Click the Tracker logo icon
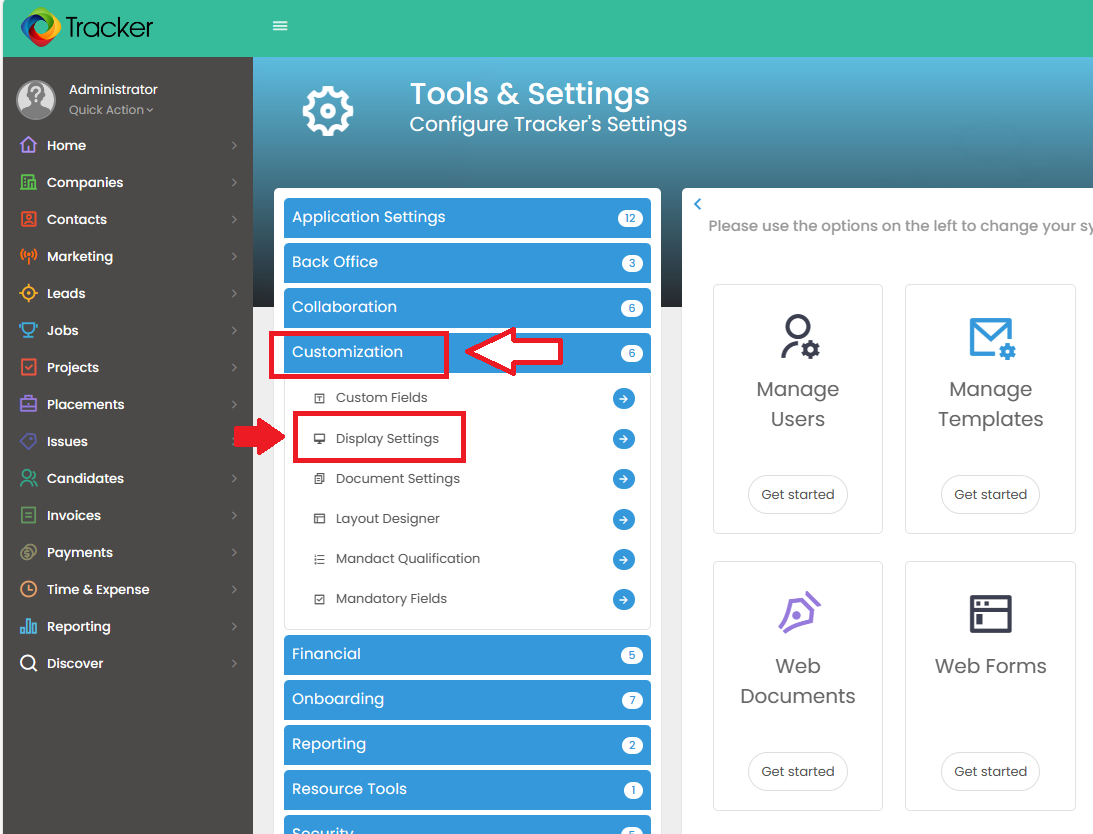The image size is (1093, 834). (41, 27)
